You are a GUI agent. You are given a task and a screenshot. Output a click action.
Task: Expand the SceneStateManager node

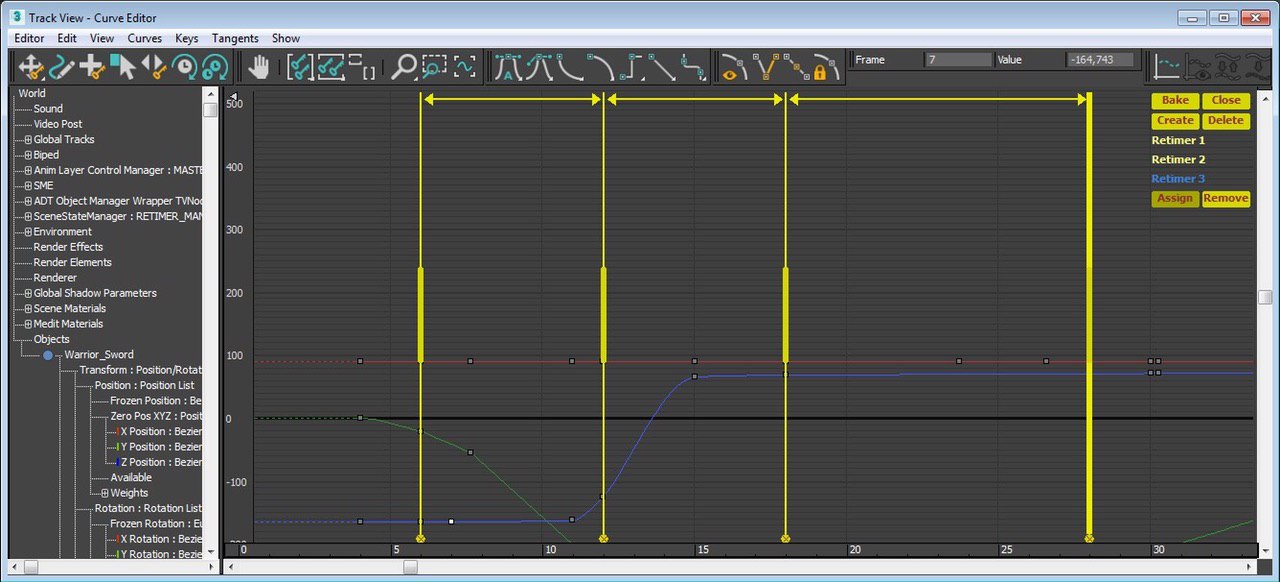pyautogui.click(x=28, y=216)
